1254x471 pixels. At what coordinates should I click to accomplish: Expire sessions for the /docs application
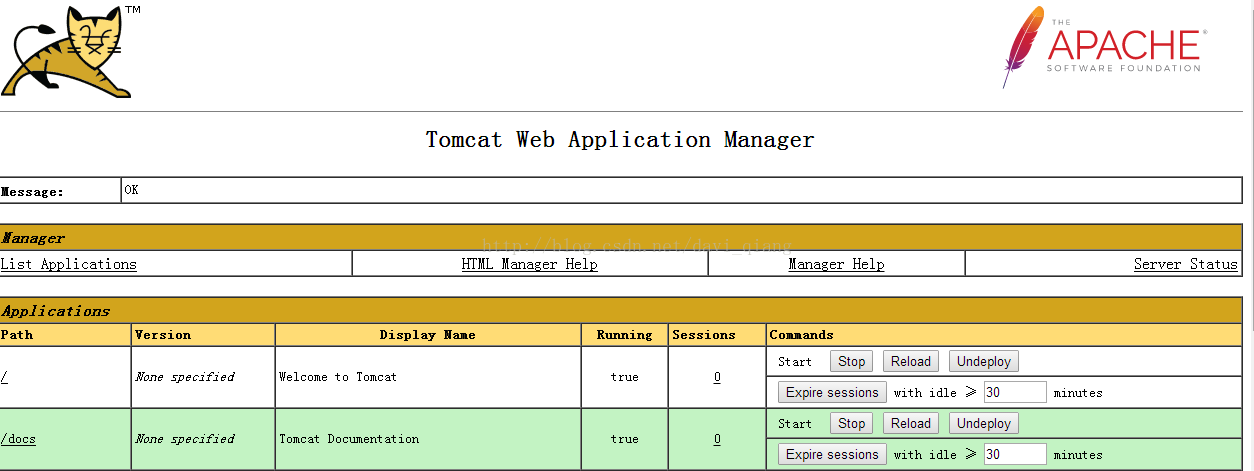pos(832,455)
